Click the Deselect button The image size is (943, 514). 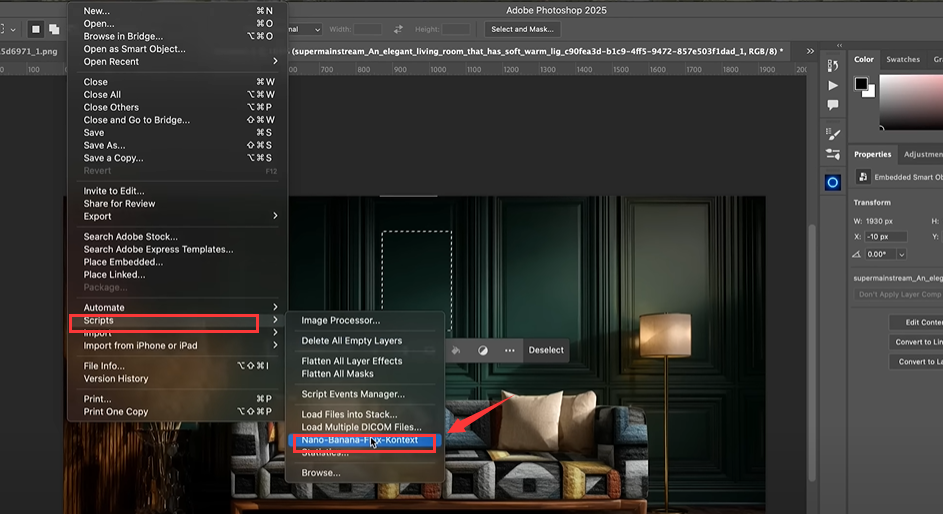tap(546, 350)
